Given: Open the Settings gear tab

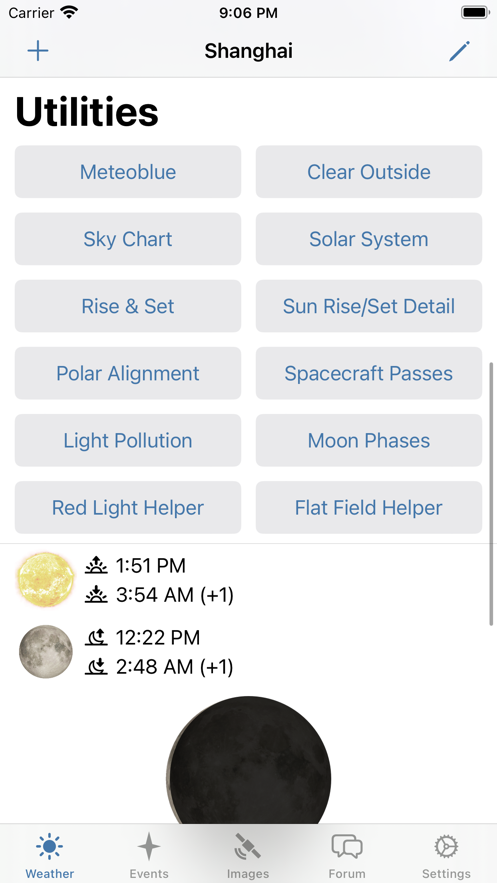Looking at the screenshot, I should pos(446,855).
